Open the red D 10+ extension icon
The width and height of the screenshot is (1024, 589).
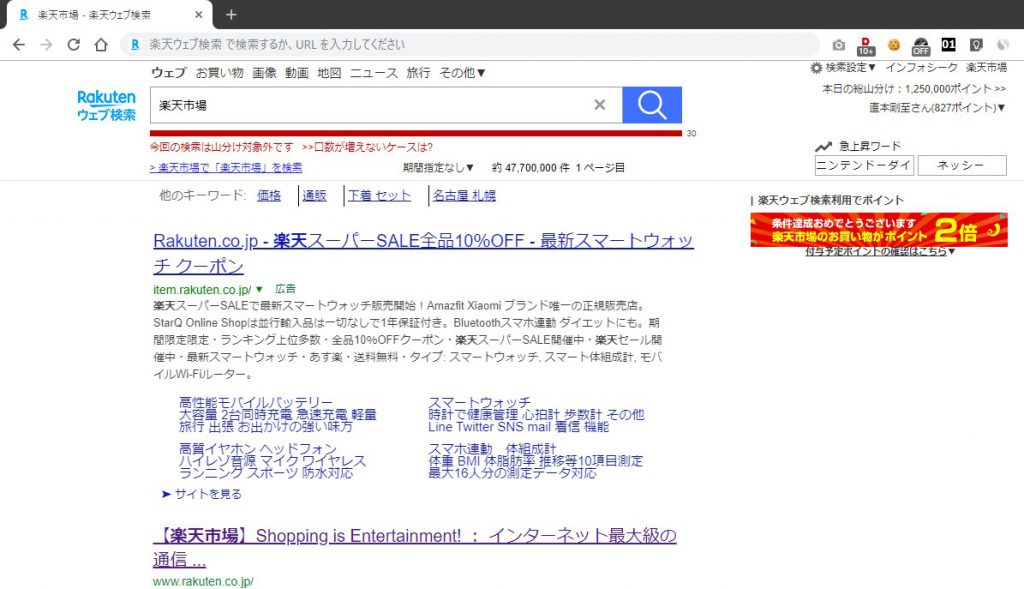tap(866, 46)
